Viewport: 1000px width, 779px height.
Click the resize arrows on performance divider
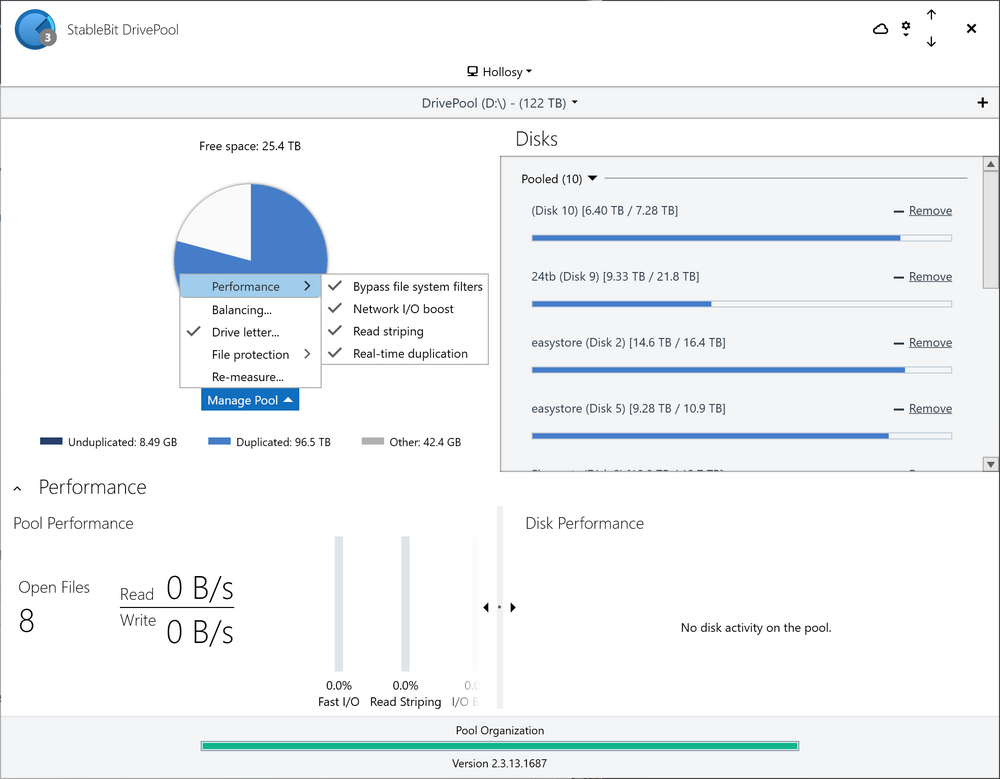(499, 607)
